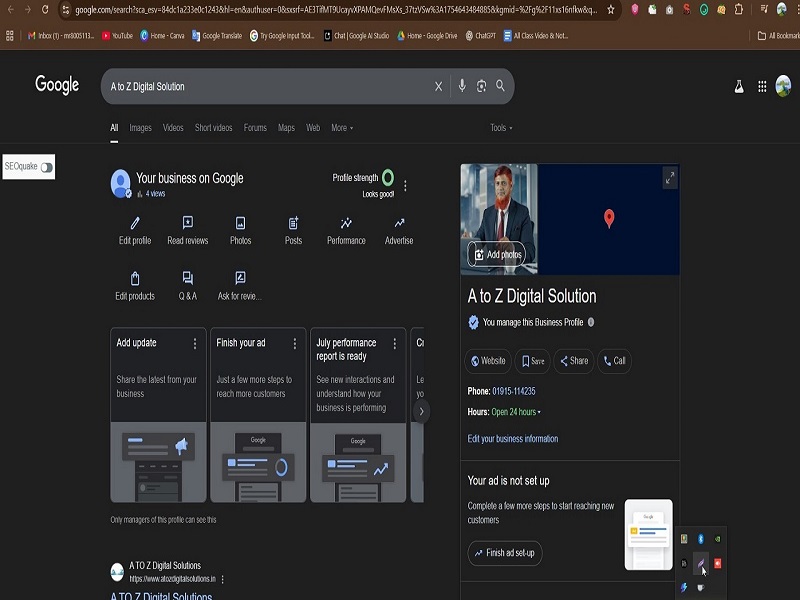Image resolution: width=800 pixels, height=600 pixels.
Task: Toggle the SEOquake switch
Action: pos(46,167)
